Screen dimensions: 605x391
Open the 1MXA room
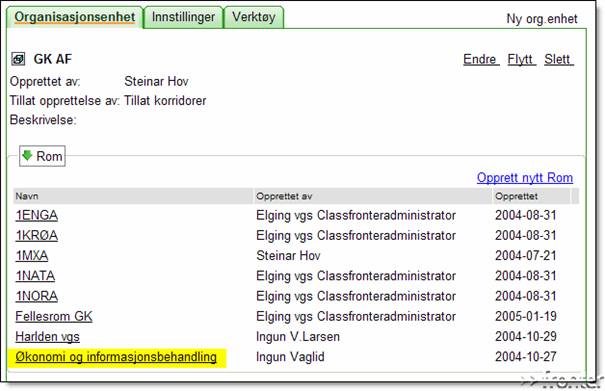click(32, 255)
